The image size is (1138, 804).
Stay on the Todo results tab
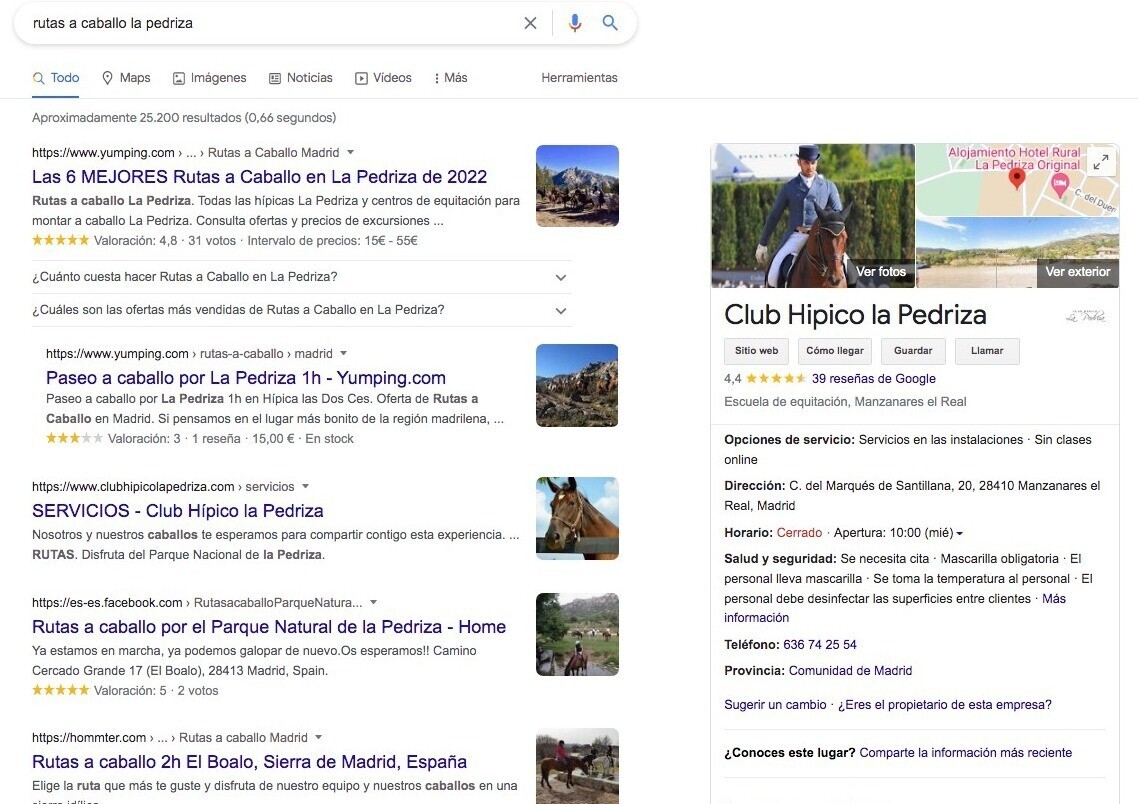[x=56, y=78]
